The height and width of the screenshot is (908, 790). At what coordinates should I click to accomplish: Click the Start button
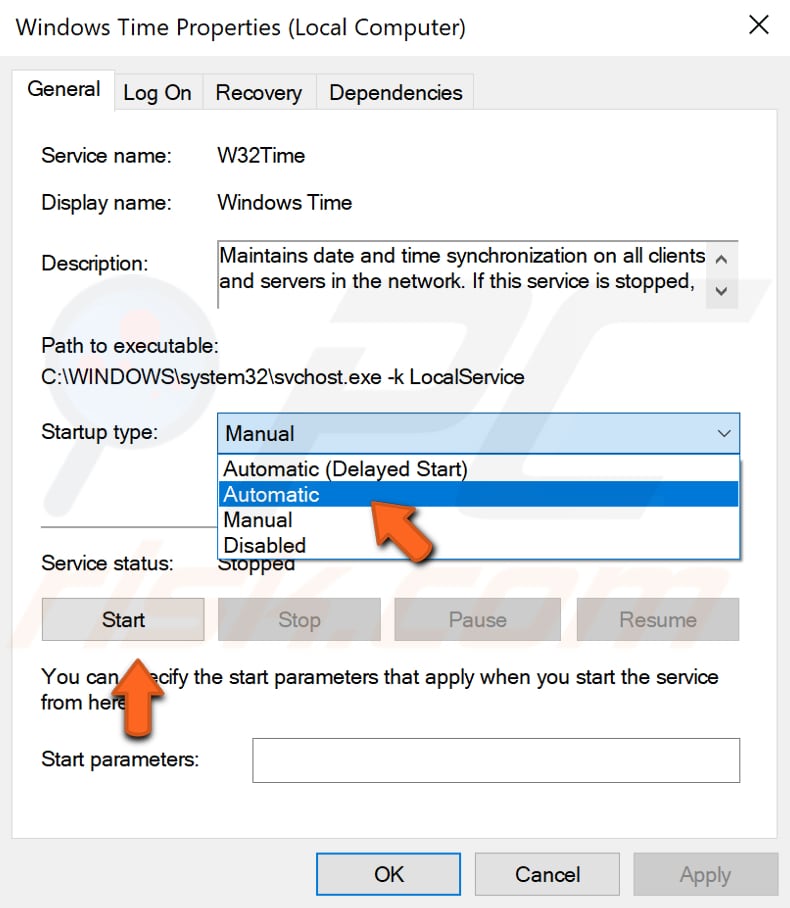[122, 619]
